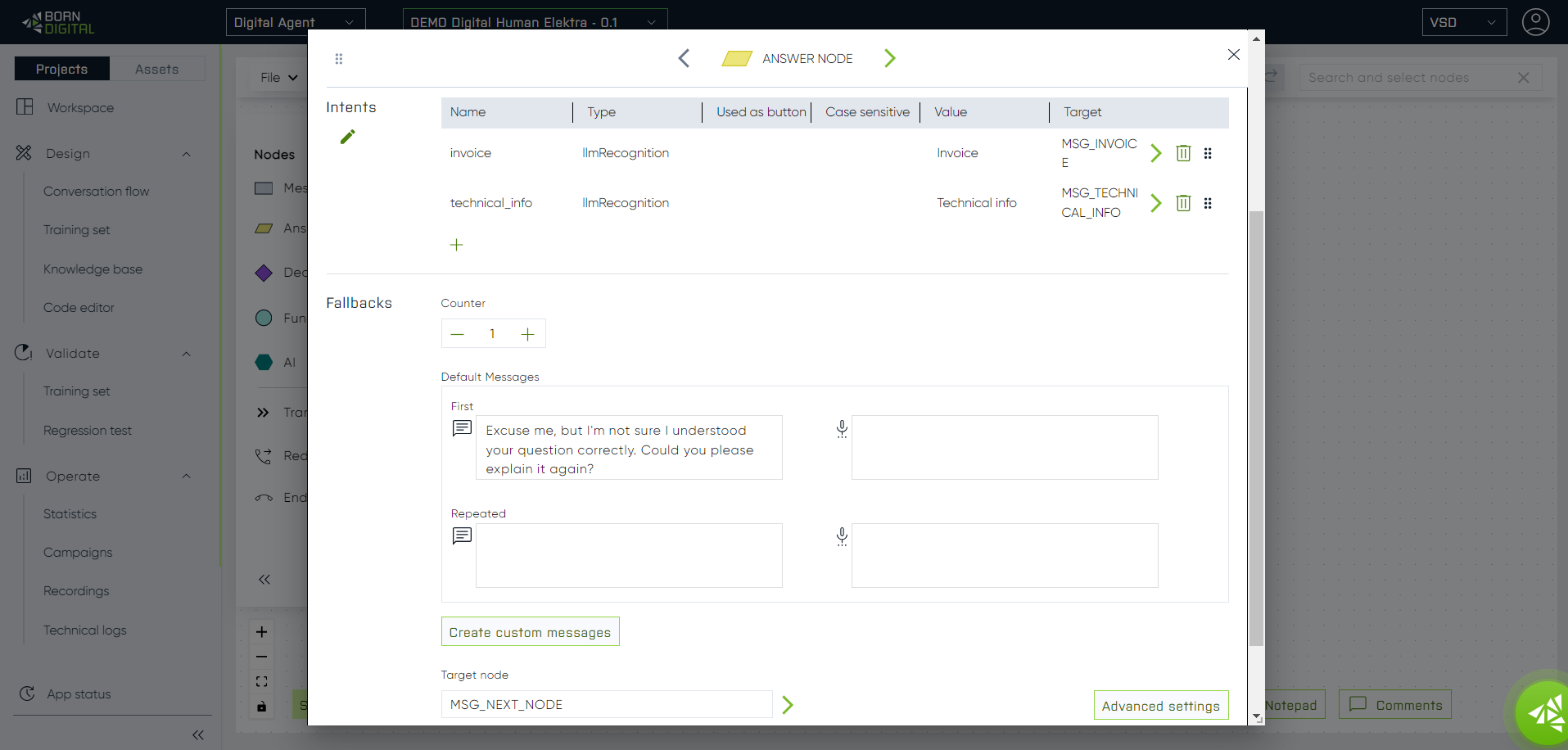The height and width of the screenshot is (750, 1568).
Task: Clear the search nodes field
Action: tap(1524, 78)
